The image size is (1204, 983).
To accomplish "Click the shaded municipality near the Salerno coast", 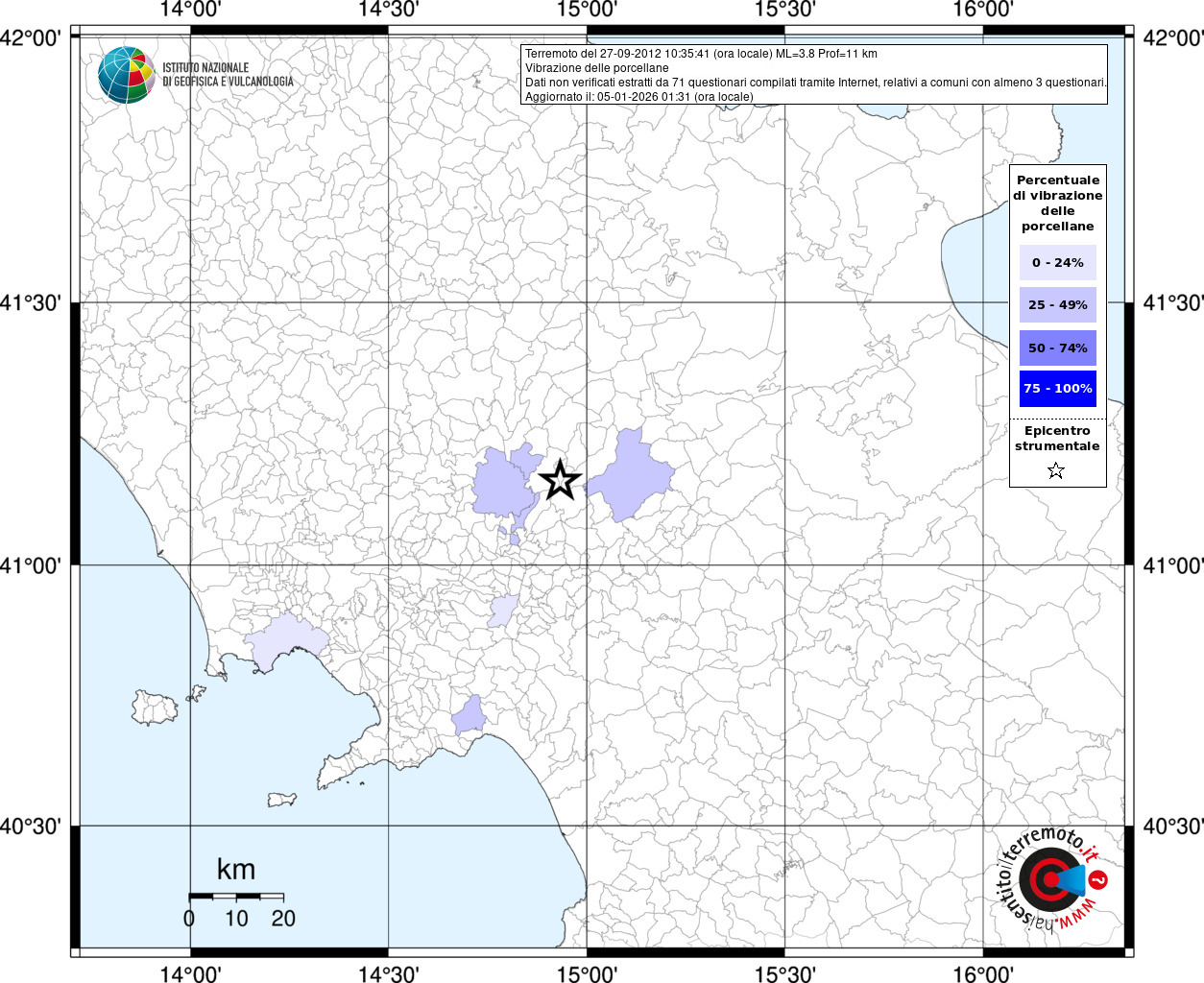I will 470,715.
